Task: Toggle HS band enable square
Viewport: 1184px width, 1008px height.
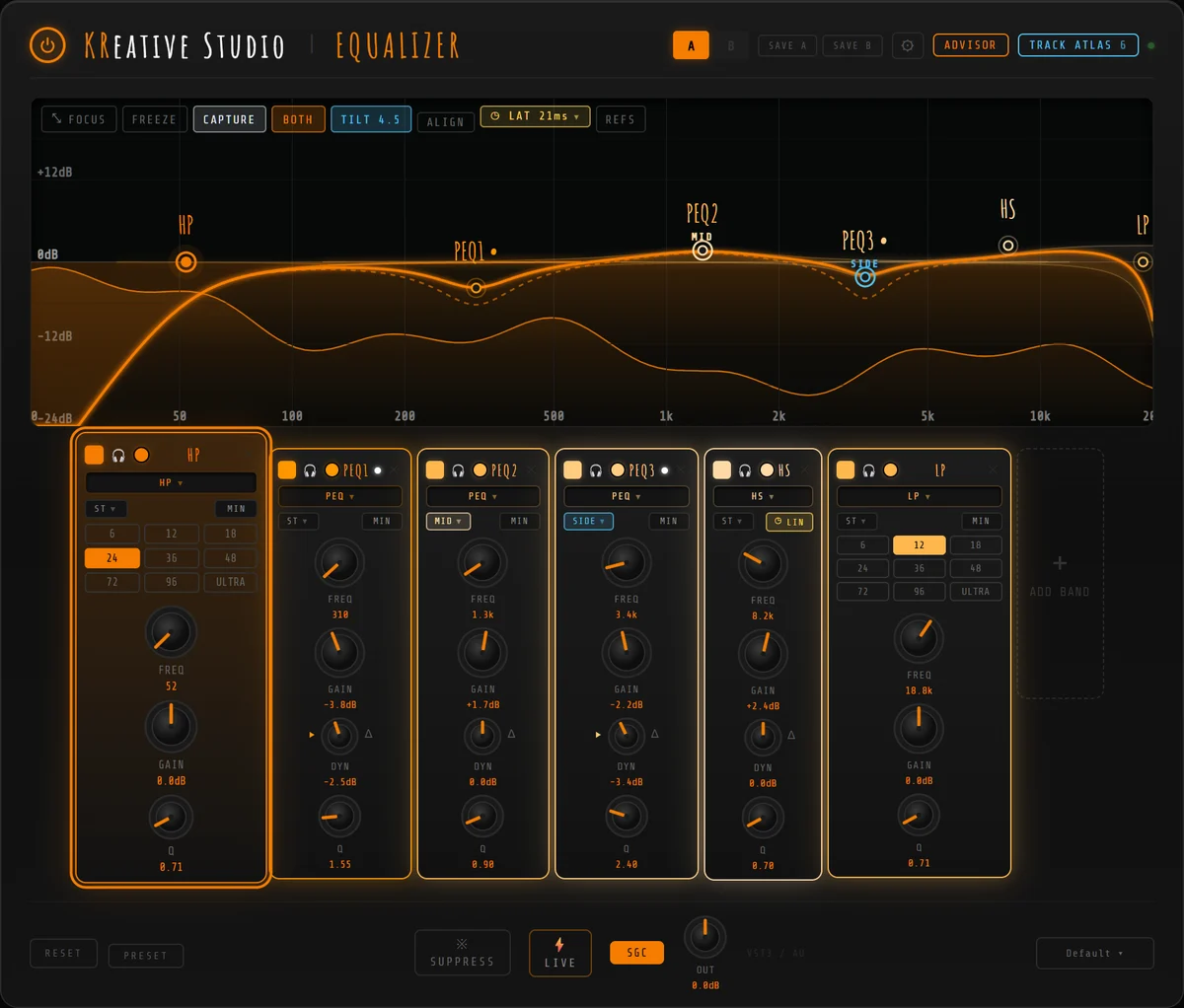Action: point(722,470)
